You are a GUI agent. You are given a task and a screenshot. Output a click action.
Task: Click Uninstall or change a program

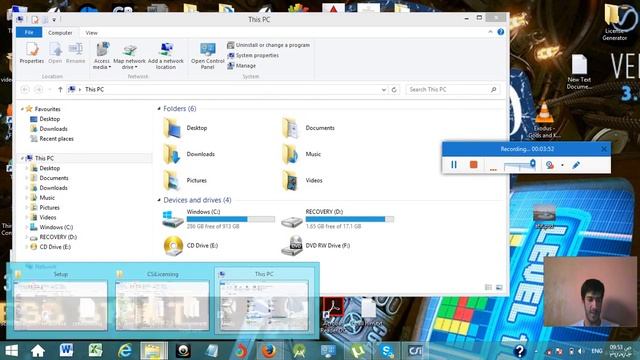point(269,45)
